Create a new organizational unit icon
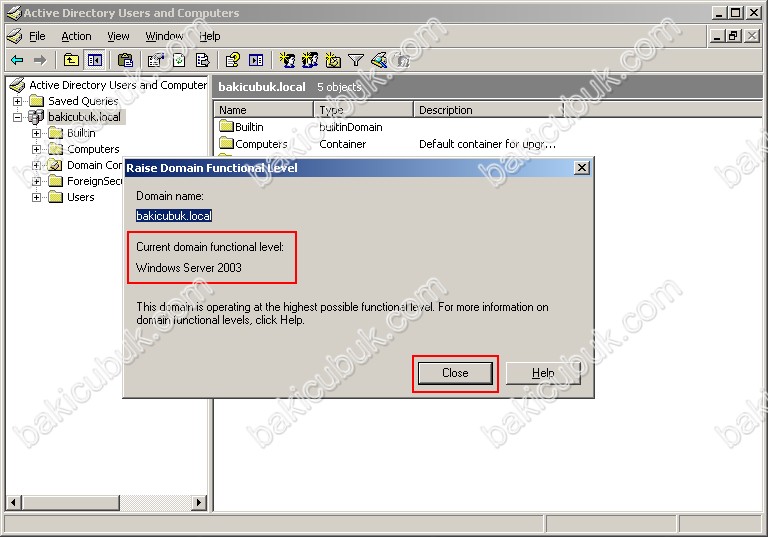The height and width of the screenshot is (537, 768). tap(333, 60)
